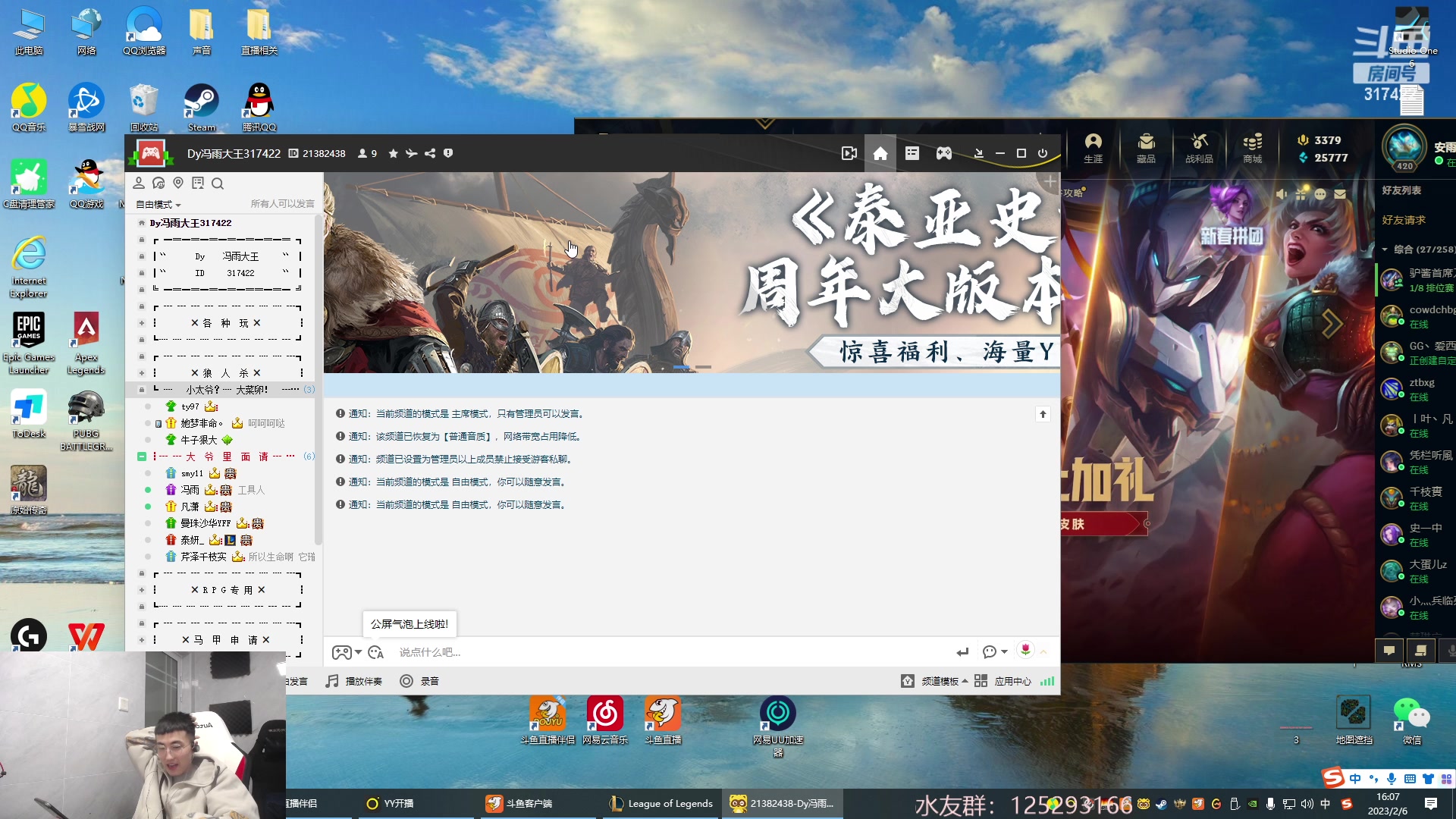Favorite the channel using the star icon
Image resolution: width=1456 pixels, height=819 pixels.
393,153
